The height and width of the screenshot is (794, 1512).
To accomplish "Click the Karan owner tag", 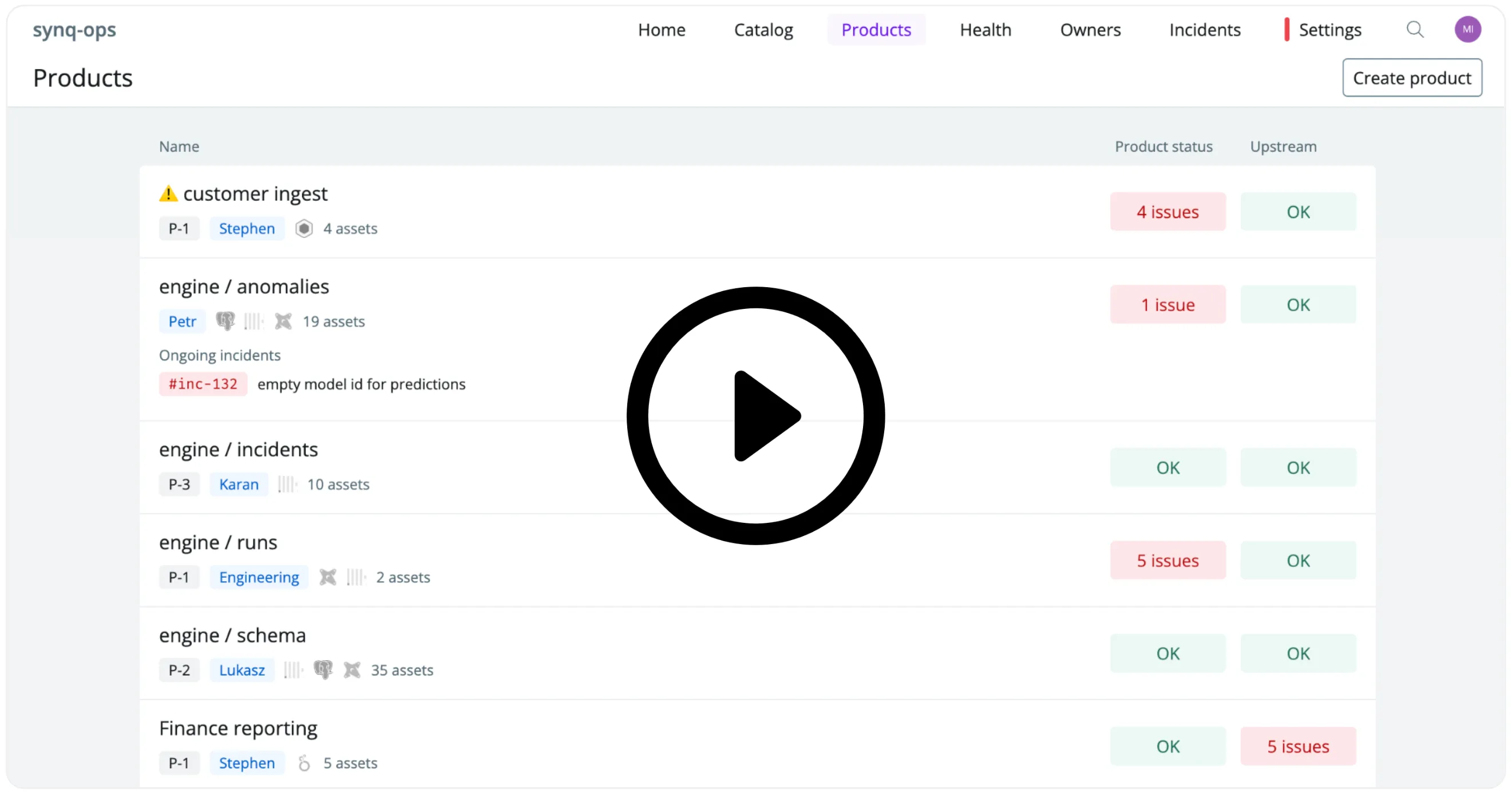I will [239, 484].
